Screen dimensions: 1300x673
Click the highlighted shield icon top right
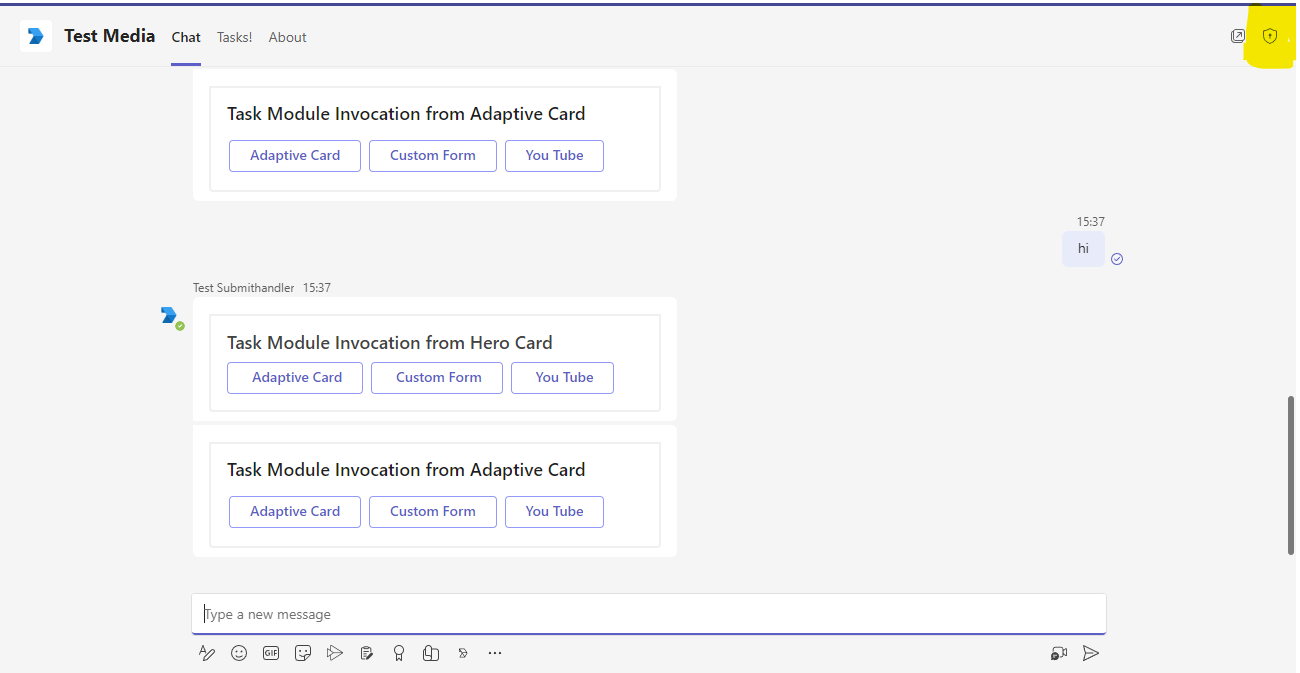point(1270,36)
